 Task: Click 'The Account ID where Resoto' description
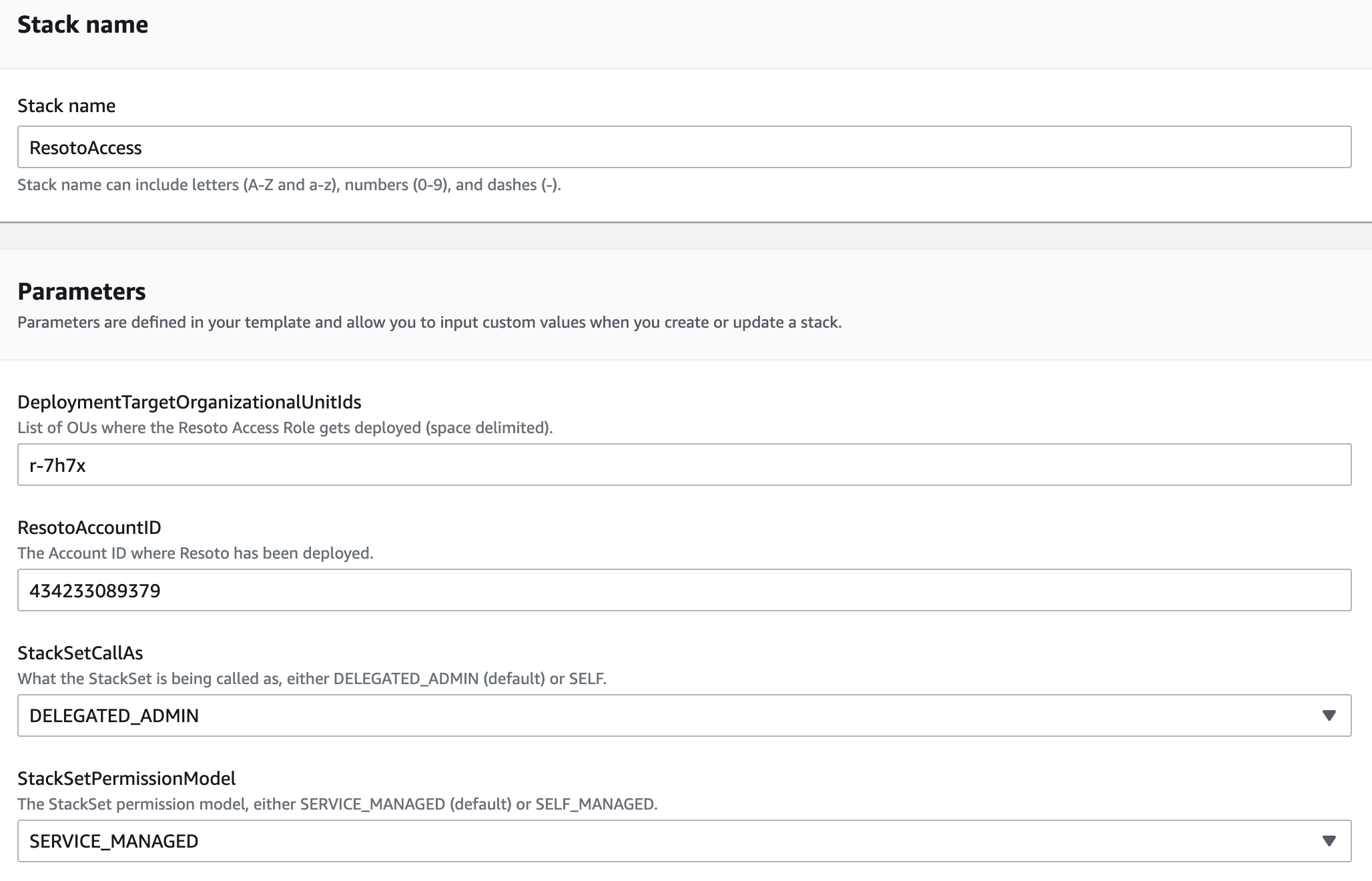[196, 553]
